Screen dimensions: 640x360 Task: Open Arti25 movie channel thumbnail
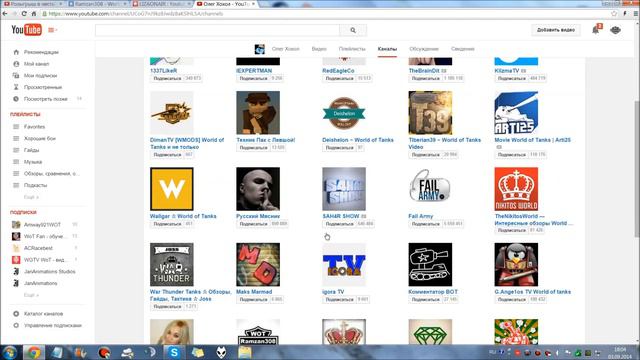point(516,113)
